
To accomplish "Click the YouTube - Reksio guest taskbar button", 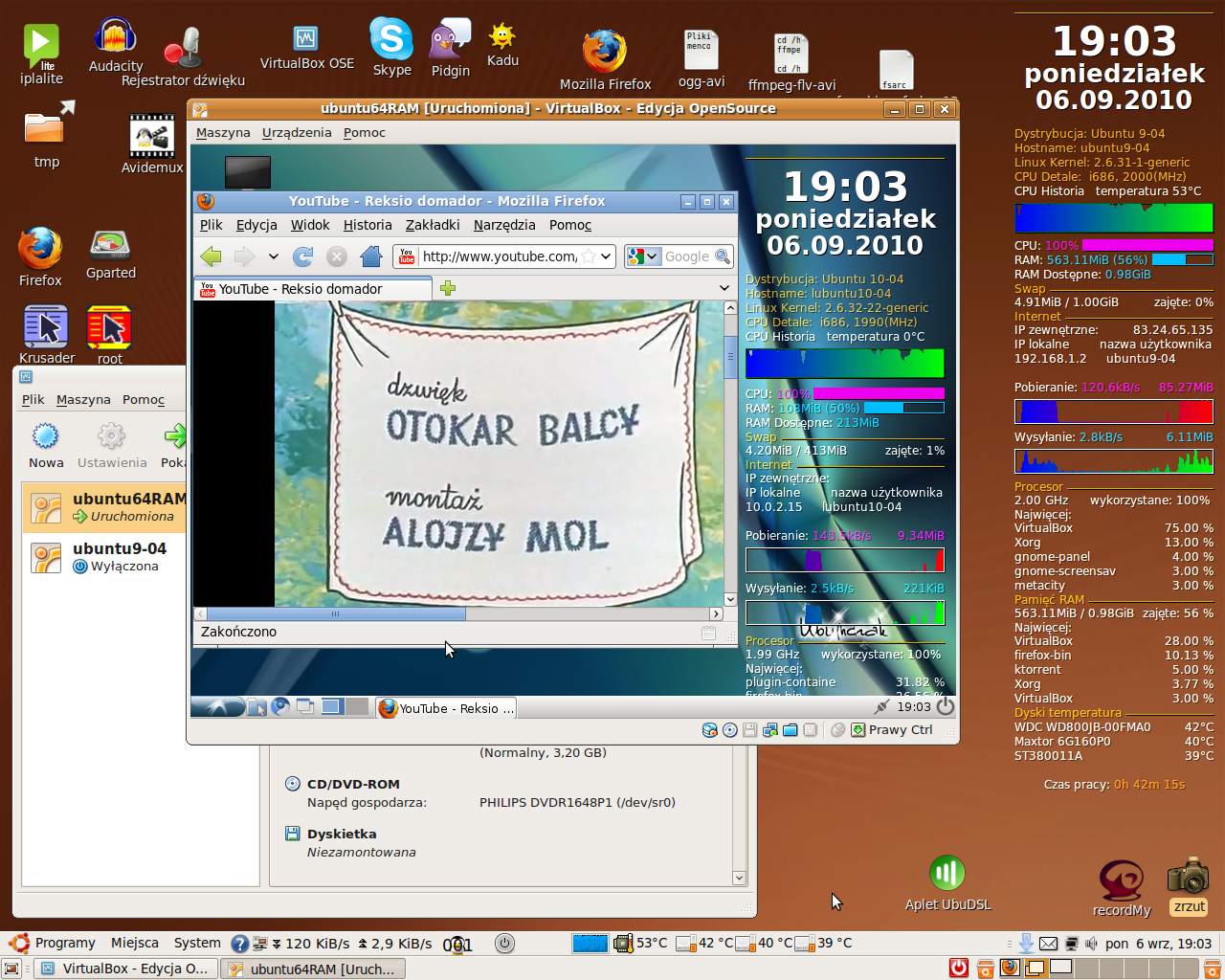I will 447,708.
